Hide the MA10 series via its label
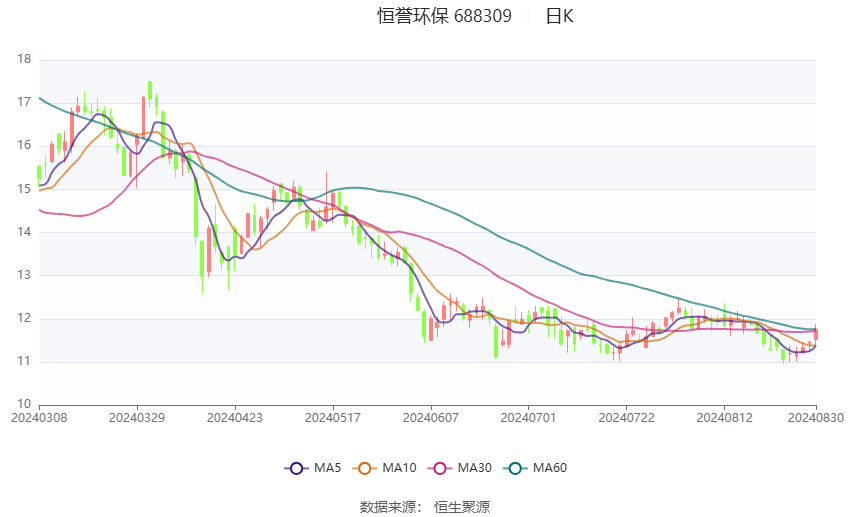Viewport: 850px width, 517px height. pos(400,468)
